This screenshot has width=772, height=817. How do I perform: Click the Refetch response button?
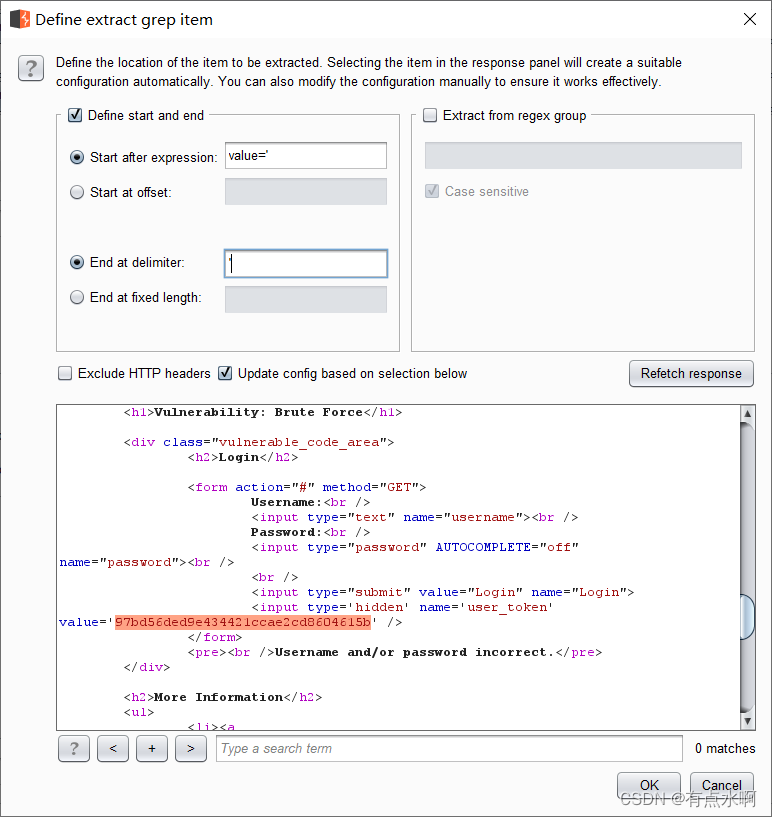pos(691,374)
